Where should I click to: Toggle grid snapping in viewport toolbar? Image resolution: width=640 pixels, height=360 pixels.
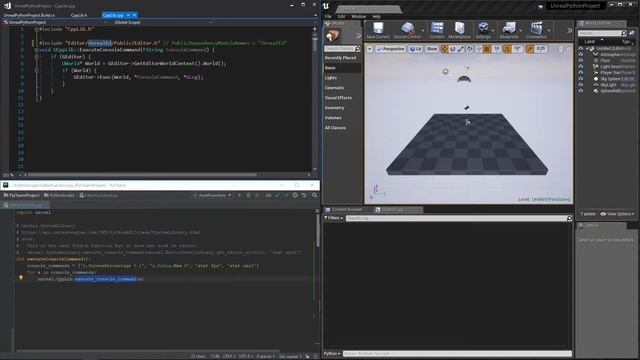(x=487, y=49)
